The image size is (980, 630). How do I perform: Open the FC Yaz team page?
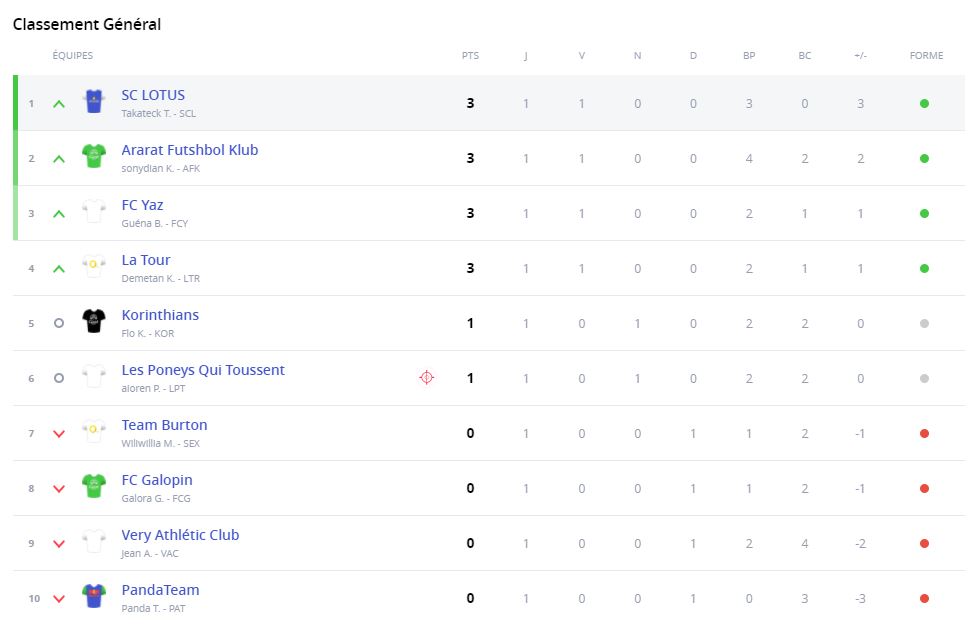[142, 205]
